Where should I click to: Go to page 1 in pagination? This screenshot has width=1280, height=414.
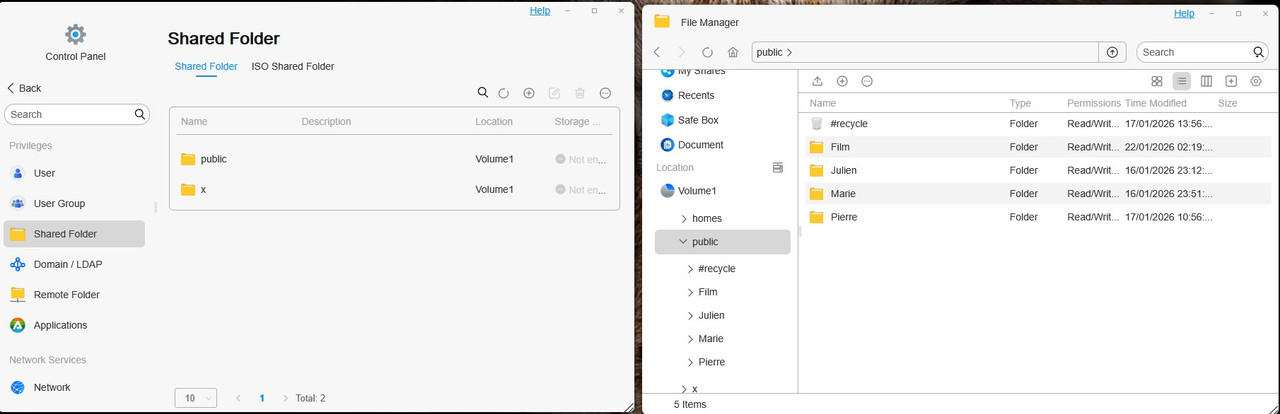point(262,398)
